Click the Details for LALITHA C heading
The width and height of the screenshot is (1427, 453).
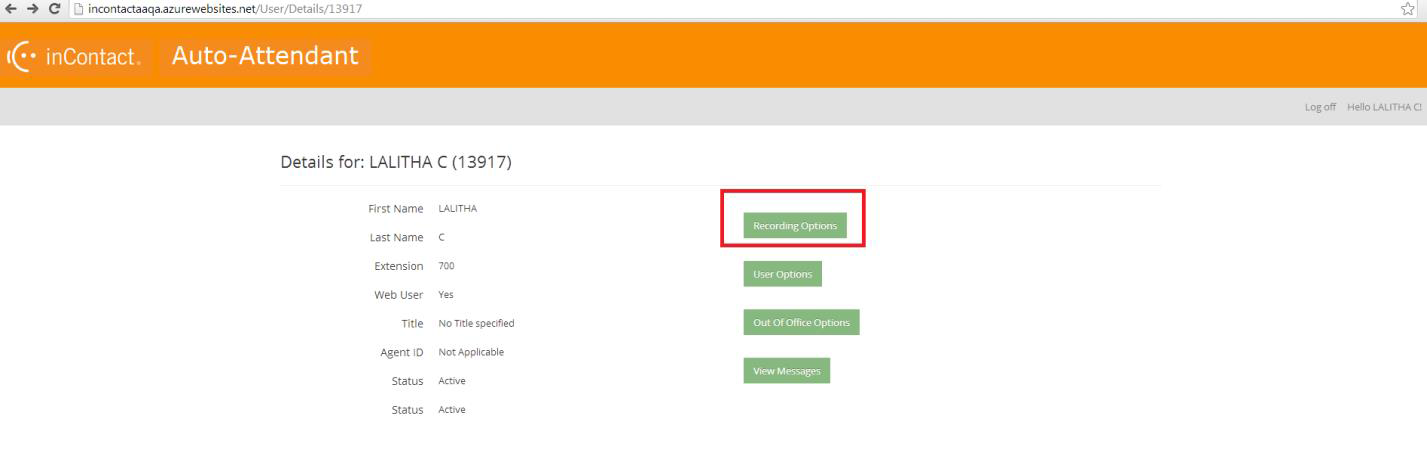coord(396,163)
